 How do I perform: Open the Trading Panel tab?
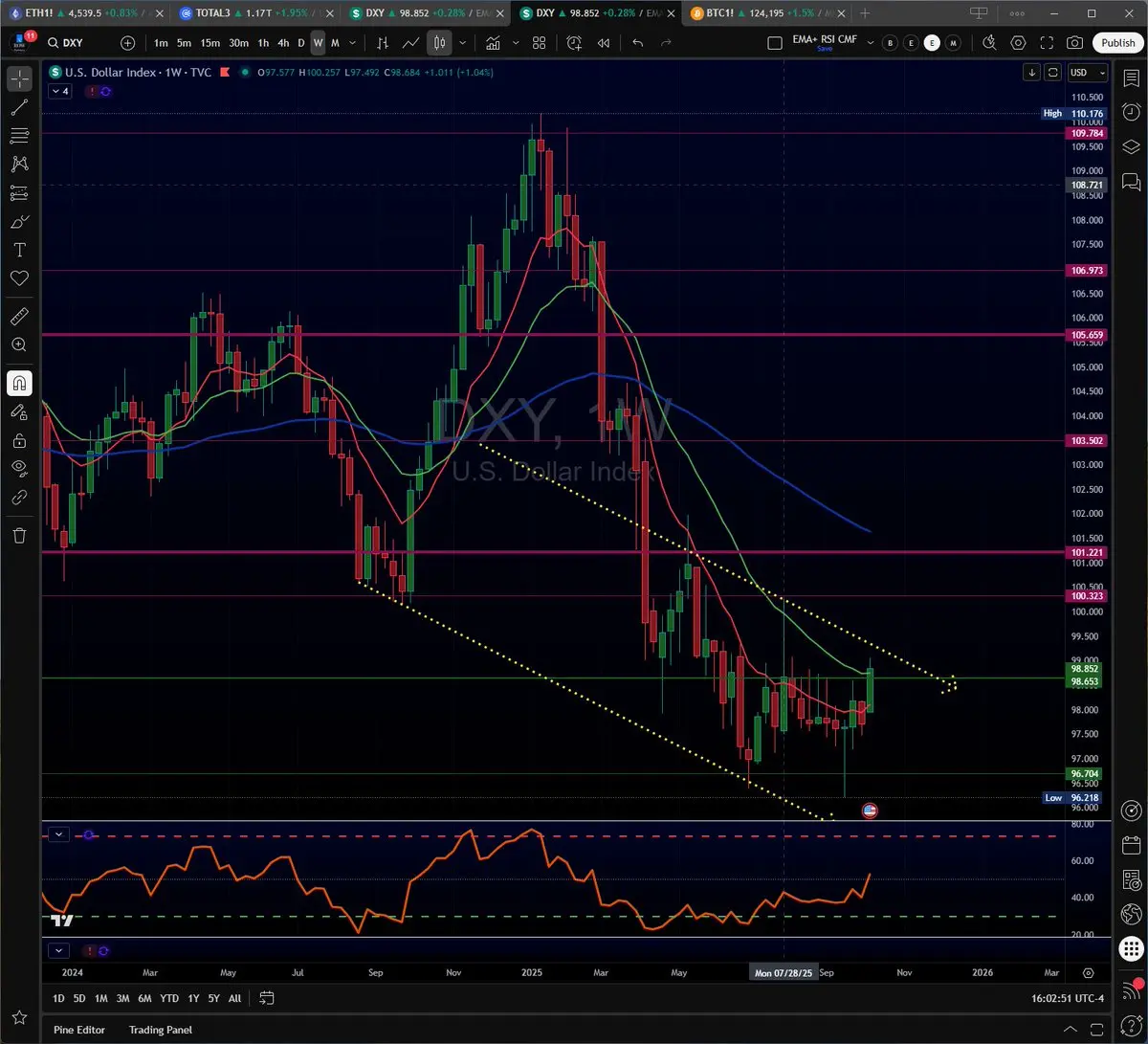pyautogui.click(x=161, y=1030)
